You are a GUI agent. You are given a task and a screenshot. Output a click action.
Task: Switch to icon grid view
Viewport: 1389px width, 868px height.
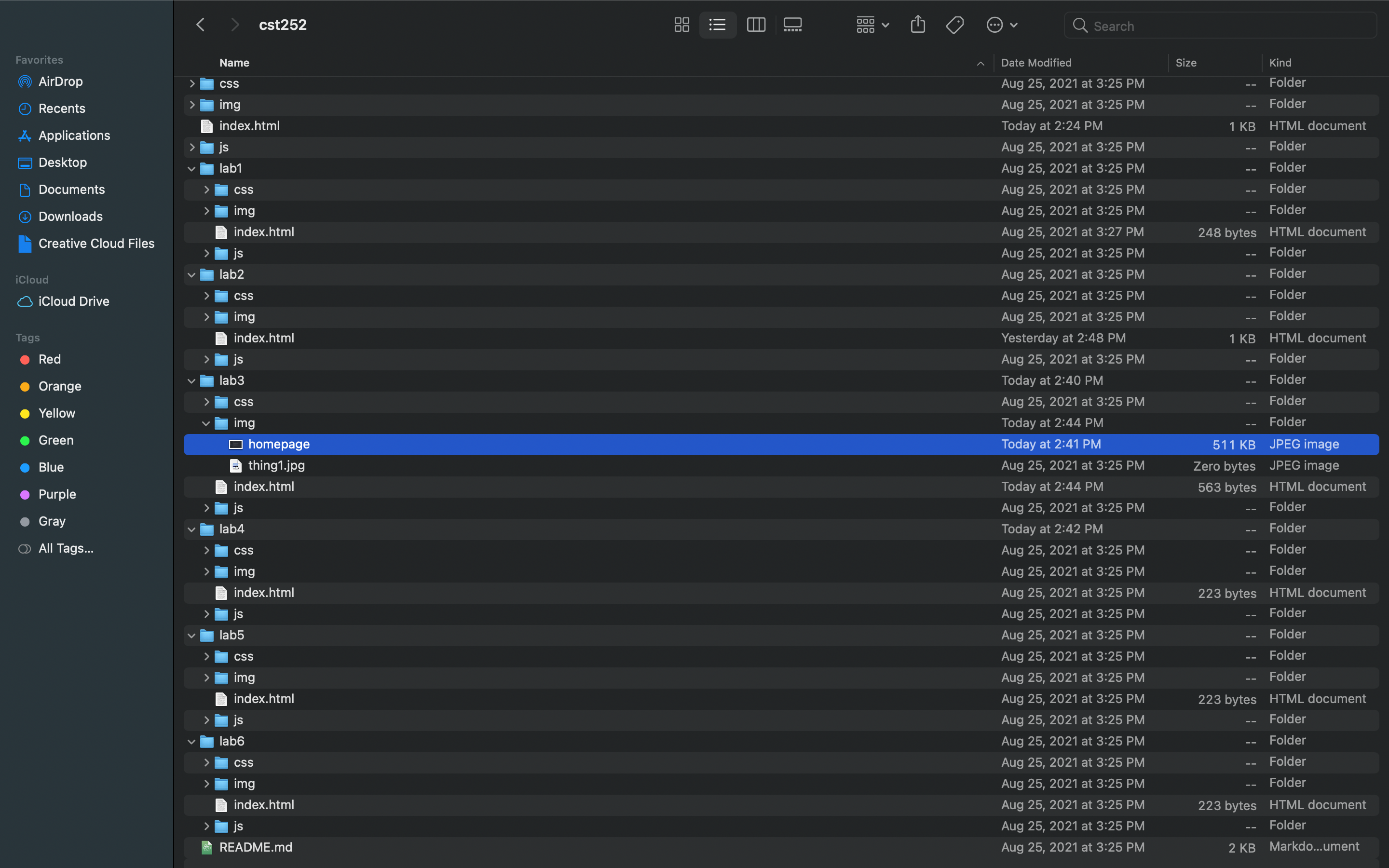681,25
